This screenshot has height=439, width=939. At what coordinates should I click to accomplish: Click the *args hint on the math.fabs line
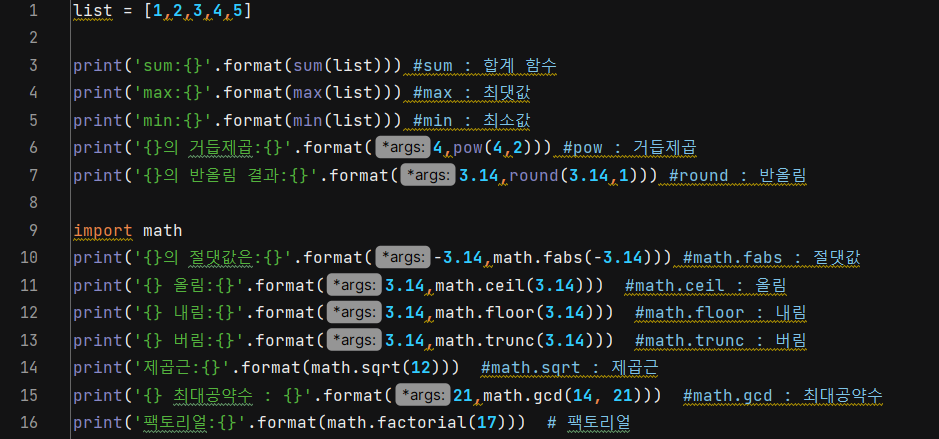[402, 258]
